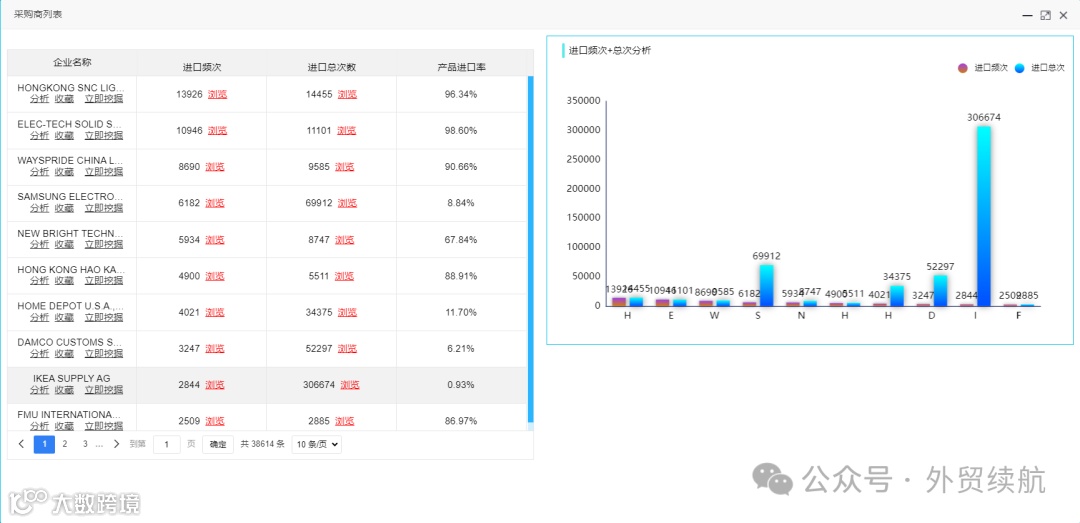Image resolution: width=1080 pixels, height=523 pixels.
Task: Click the 共 38614 条 total count text
Action: pyautogui.click(x=262, y=444)
